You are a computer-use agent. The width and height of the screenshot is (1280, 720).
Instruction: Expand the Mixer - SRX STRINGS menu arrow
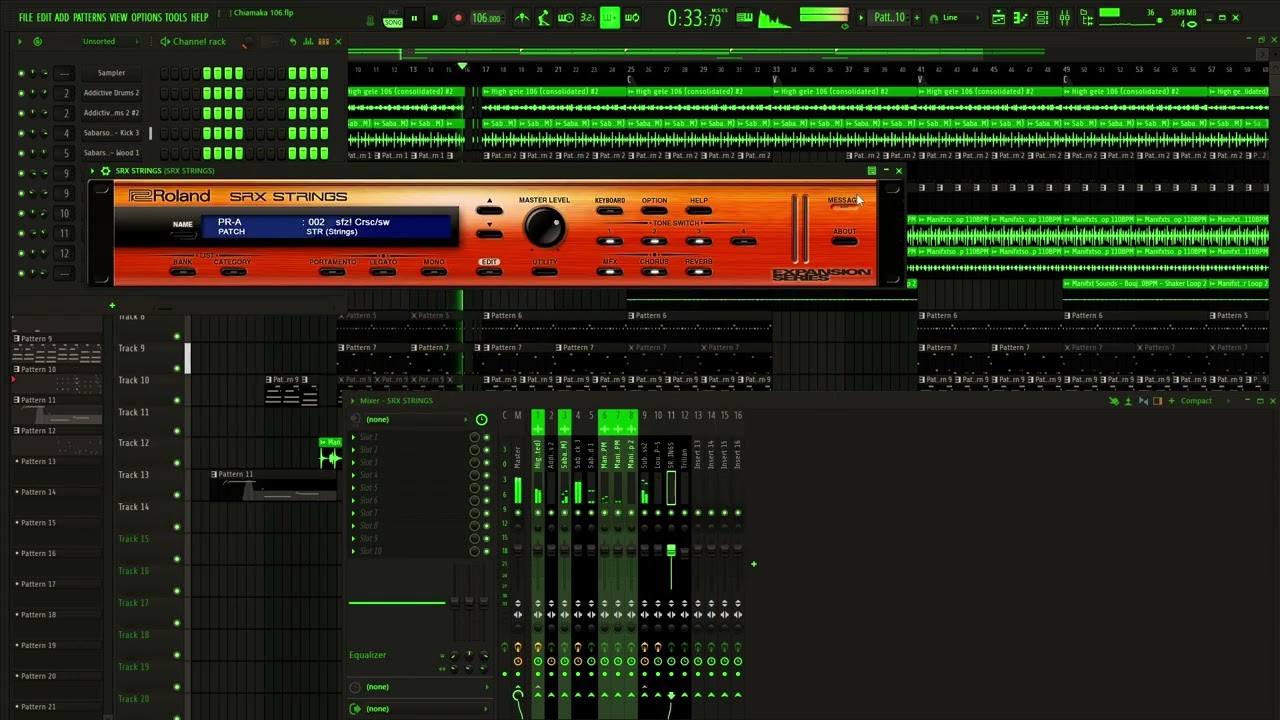(353, 401)
